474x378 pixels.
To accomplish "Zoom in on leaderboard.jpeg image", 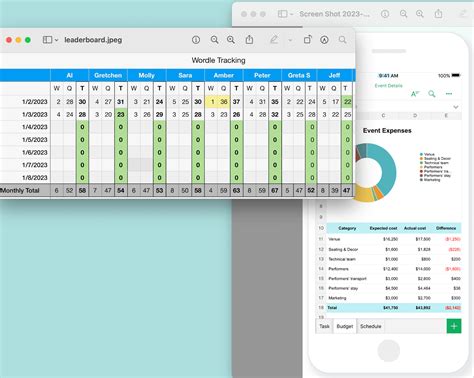I will [x=231, y=40].
